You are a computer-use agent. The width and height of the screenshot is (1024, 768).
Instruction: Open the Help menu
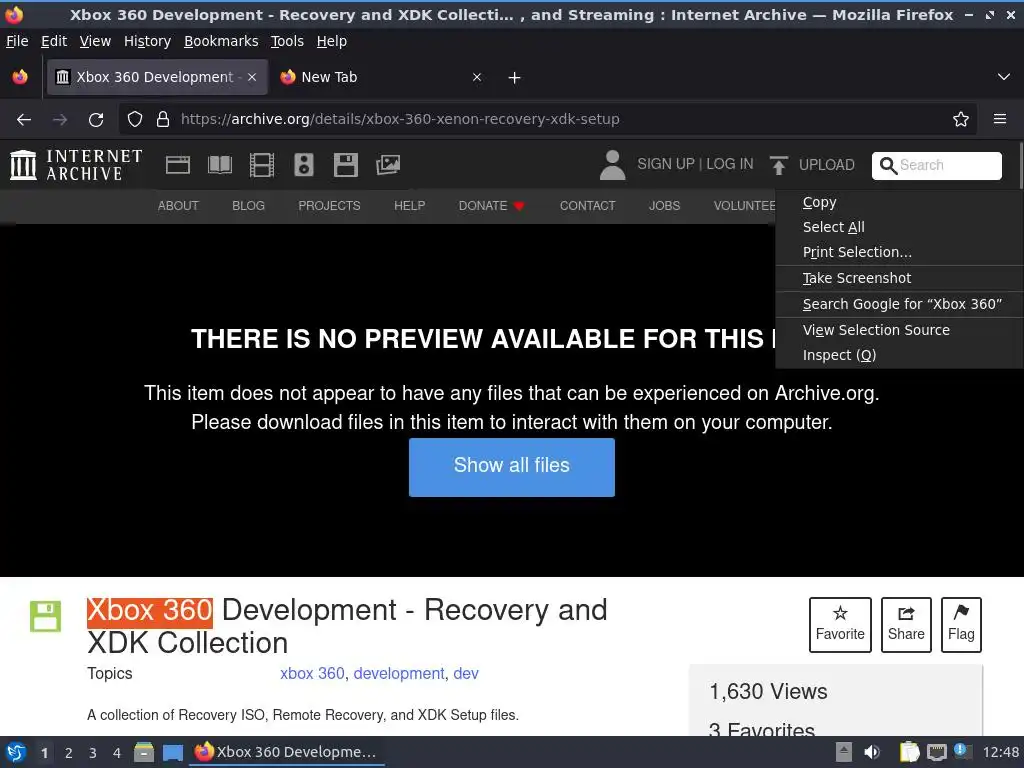pyautogui.click(x=332, y=41)
